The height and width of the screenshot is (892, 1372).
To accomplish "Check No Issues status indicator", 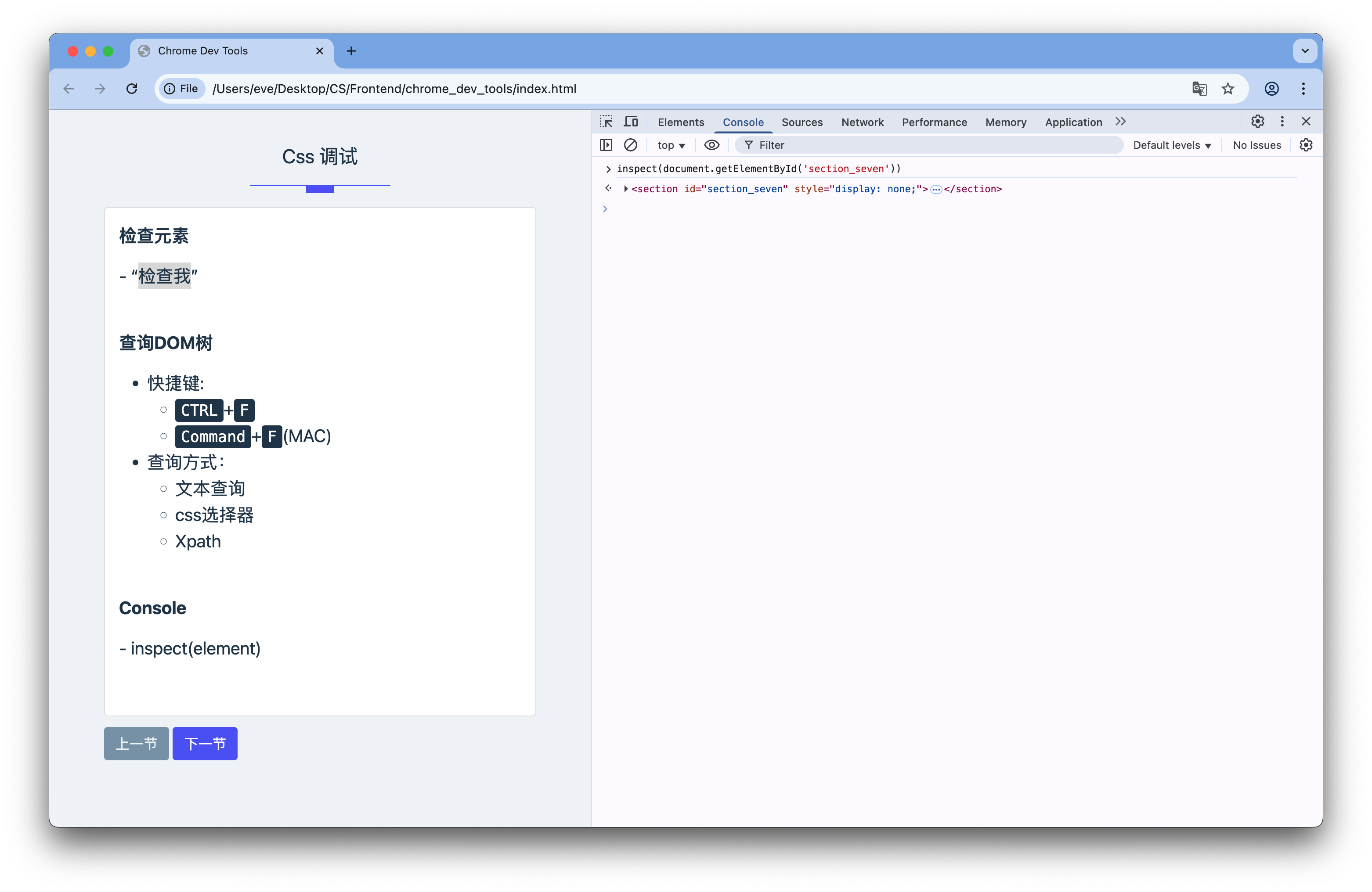I will (x=1256, y=144).
